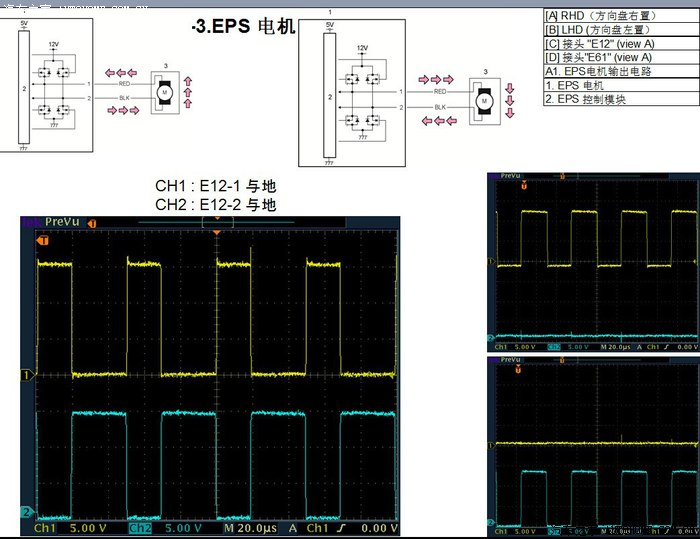700x539 pixels.
Task: Click the Tek logo on large oscilloscope
Action: (29, 222)
